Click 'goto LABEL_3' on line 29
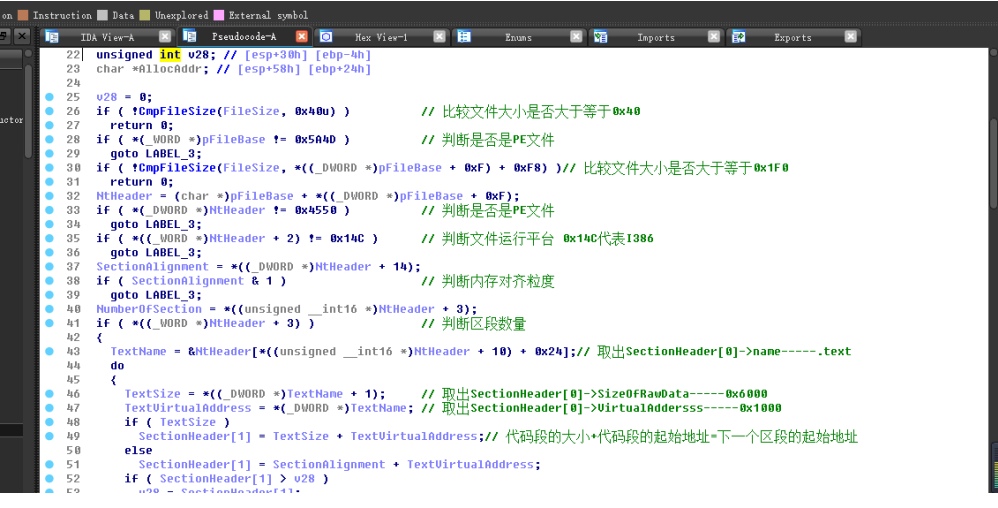This screenshot has height=508, width=998. [156, 153]
